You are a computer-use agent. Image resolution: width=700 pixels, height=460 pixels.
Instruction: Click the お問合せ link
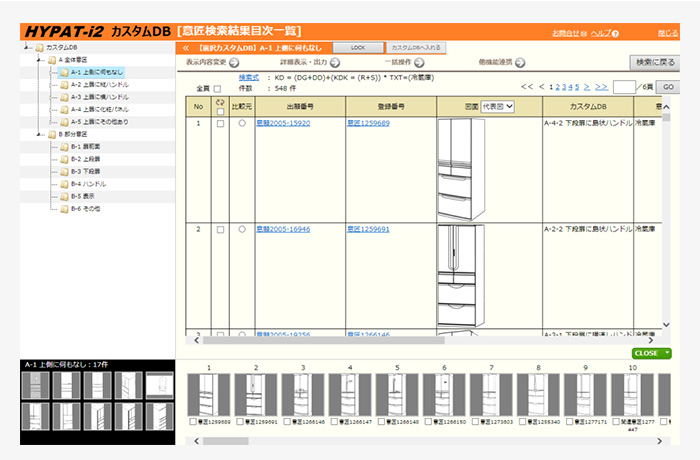pyautogui.click(x=566, y=33)
